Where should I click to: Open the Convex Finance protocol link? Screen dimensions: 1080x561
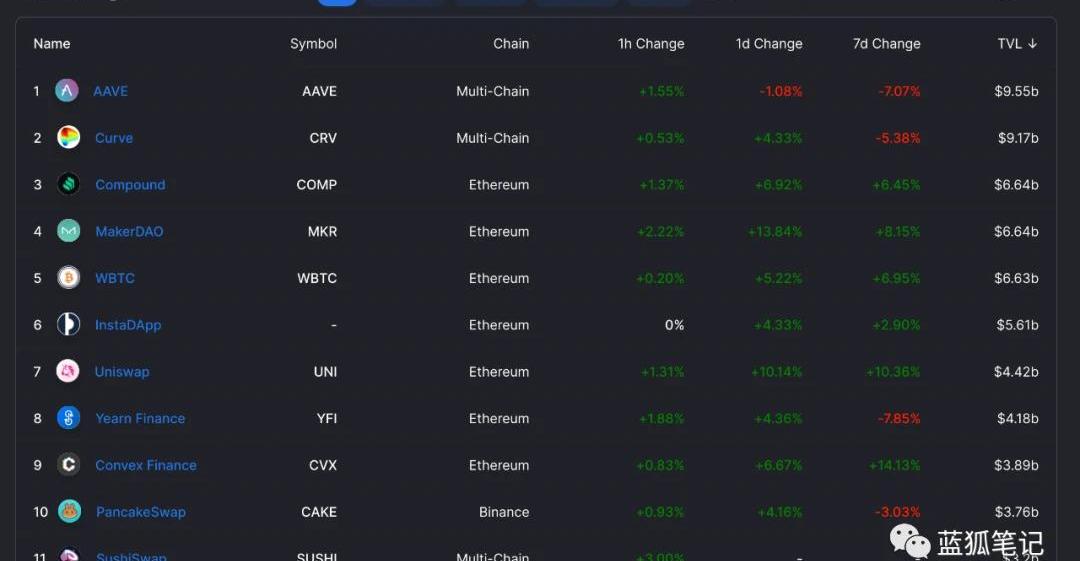click(x=146, y=465)
